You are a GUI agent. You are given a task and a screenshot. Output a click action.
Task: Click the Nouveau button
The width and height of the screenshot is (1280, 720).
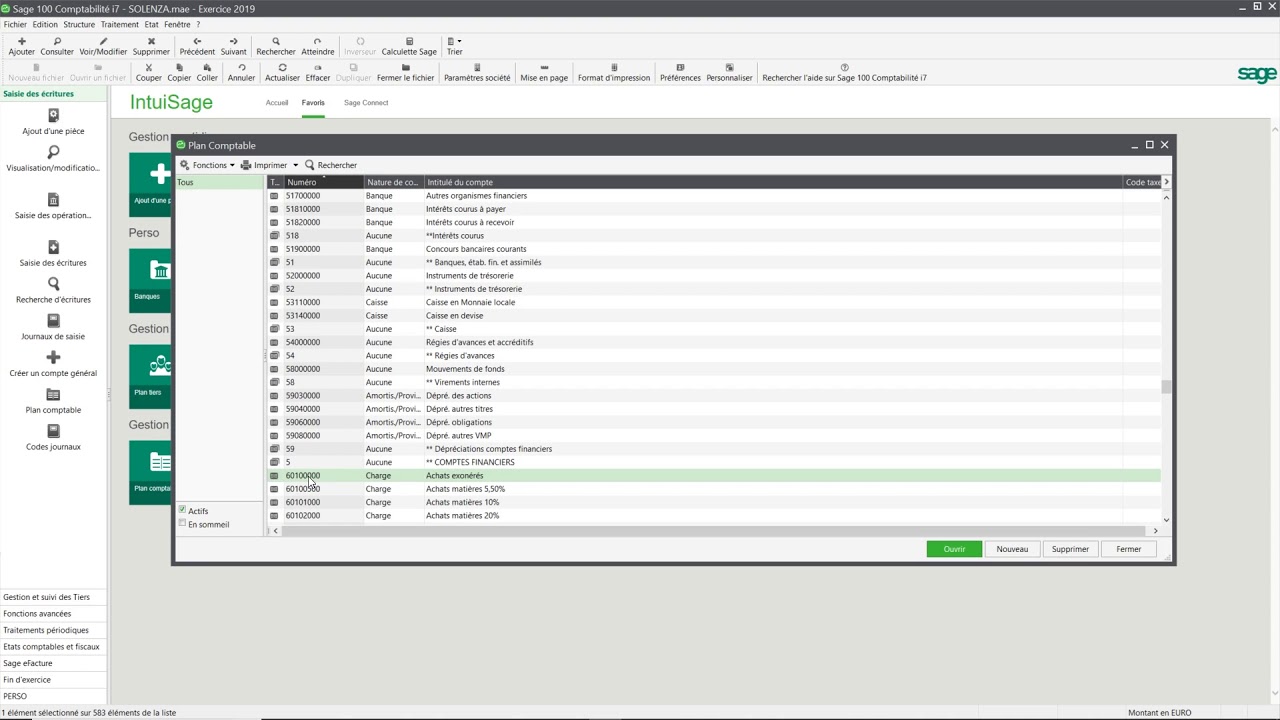coord(1012,549)
